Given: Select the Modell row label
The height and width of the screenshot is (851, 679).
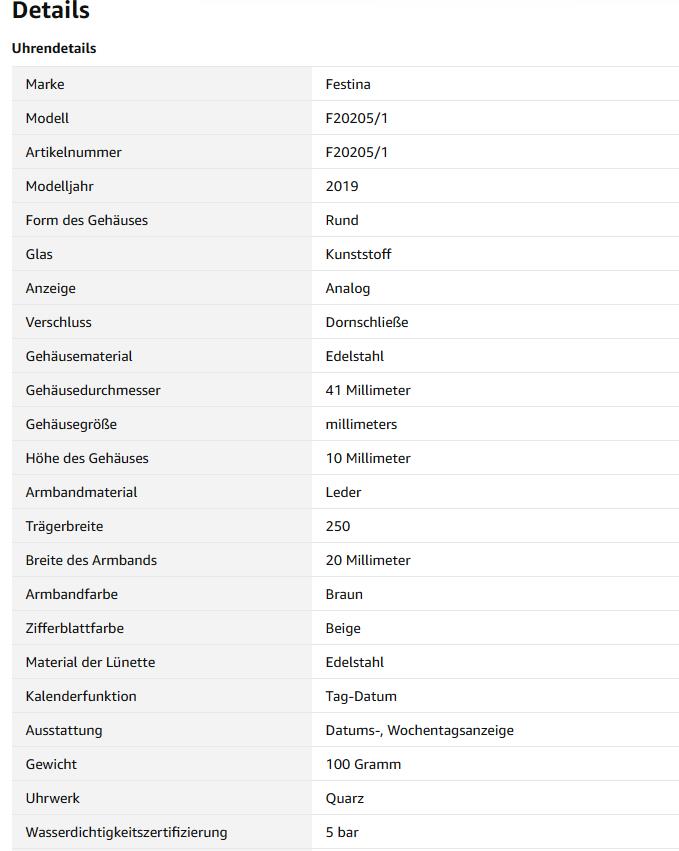Looking at the screenshot, I should point(47,118).
